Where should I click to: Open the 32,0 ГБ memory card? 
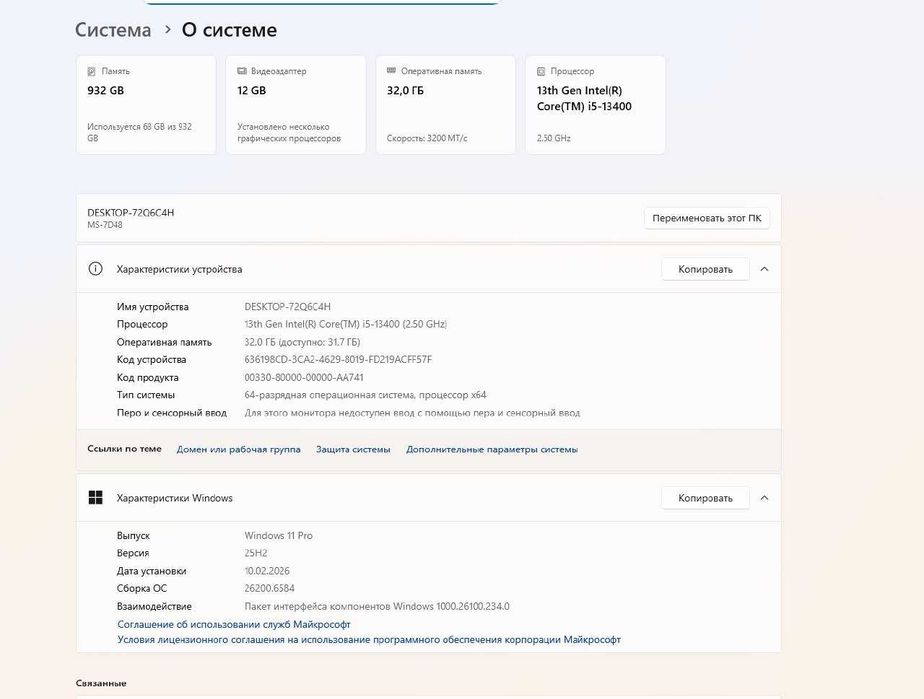(446, 105)
